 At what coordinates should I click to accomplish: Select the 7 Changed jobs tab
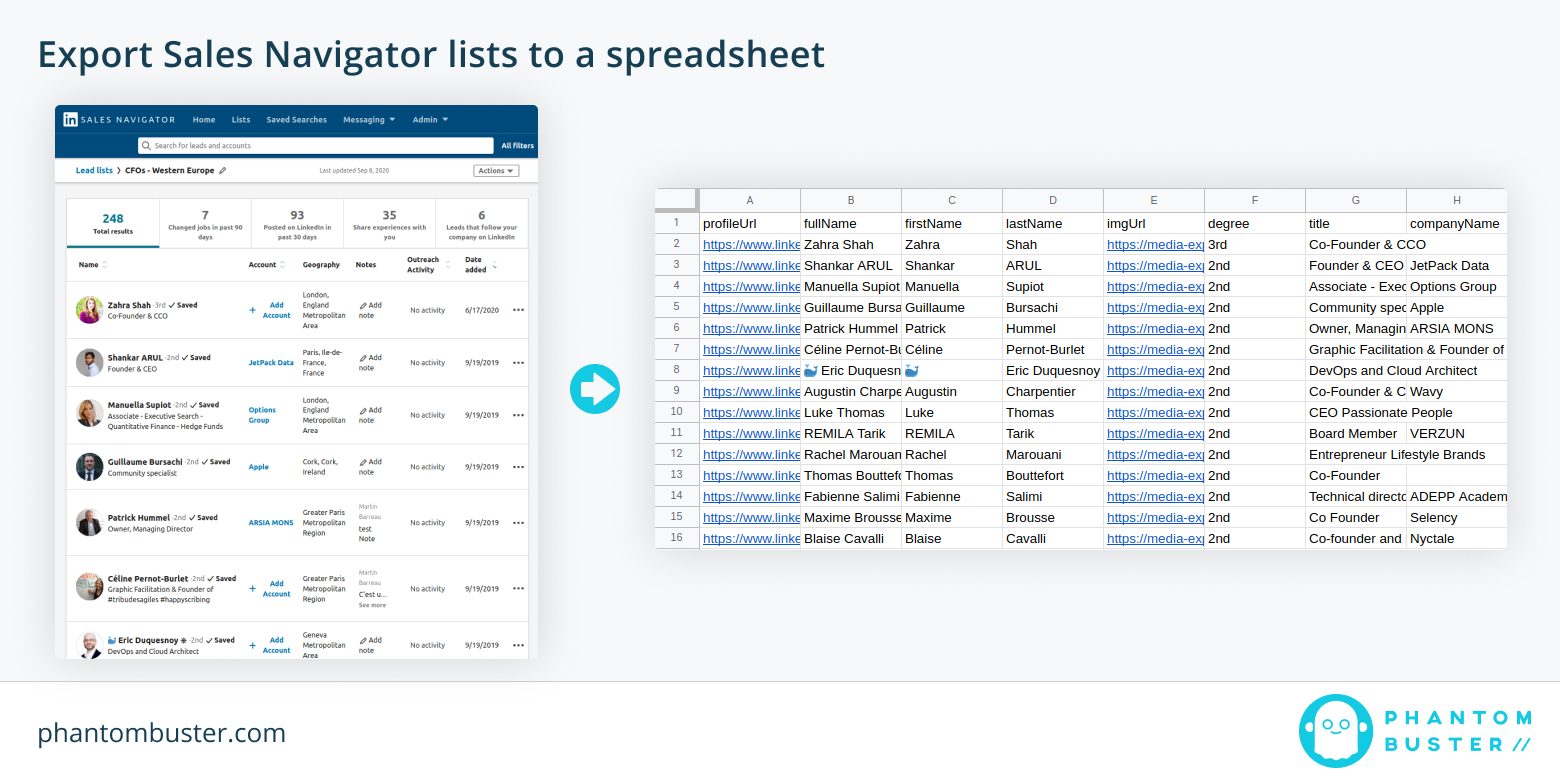click(205, 223)
